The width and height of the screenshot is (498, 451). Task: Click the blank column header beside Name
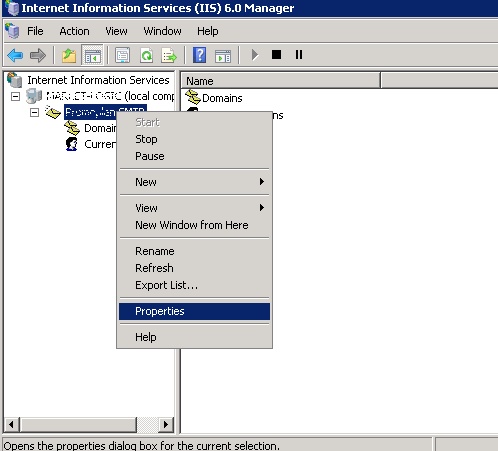click(439, 81)
